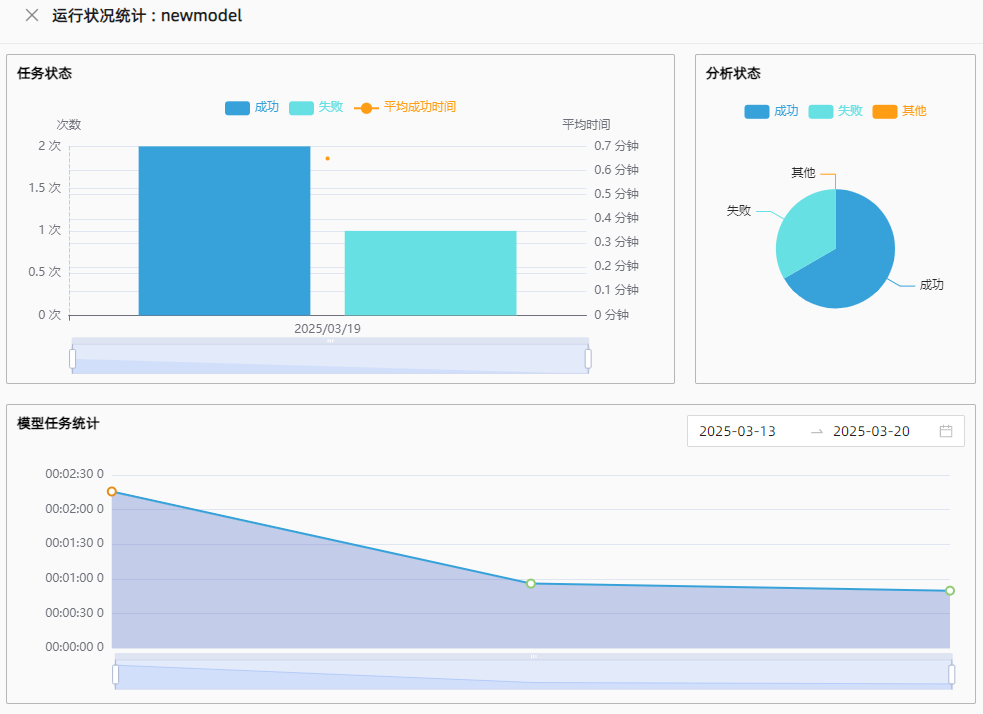Click the orange 平均成功时间 data point
The height and width of the screenshot is (714, 983).
[x=327, y=159]
